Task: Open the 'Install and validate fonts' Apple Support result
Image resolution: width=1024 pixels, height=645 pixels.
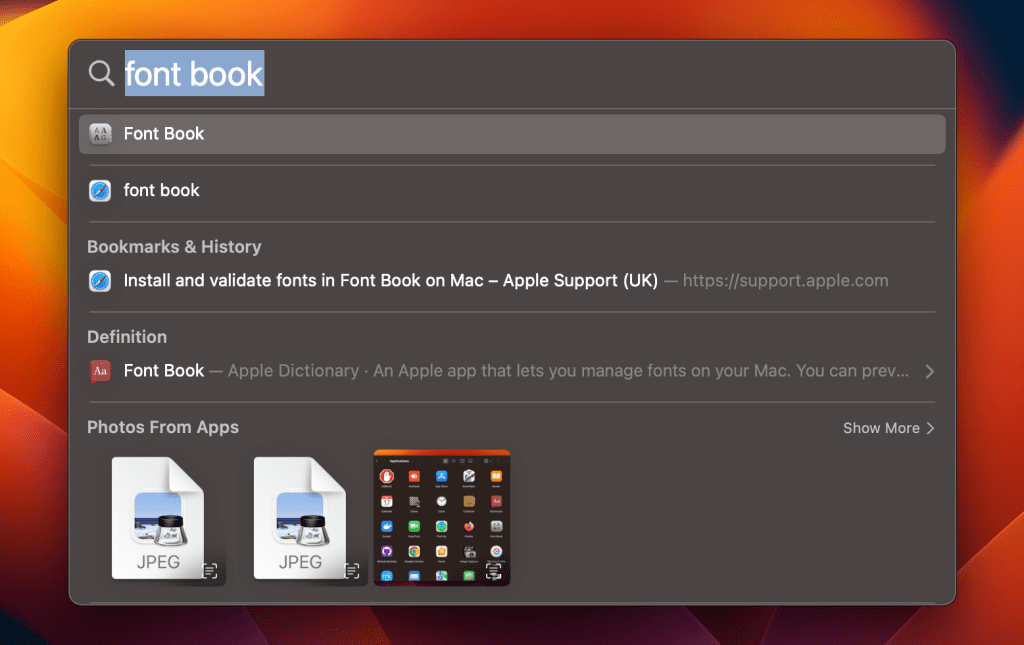Action: 390,281
